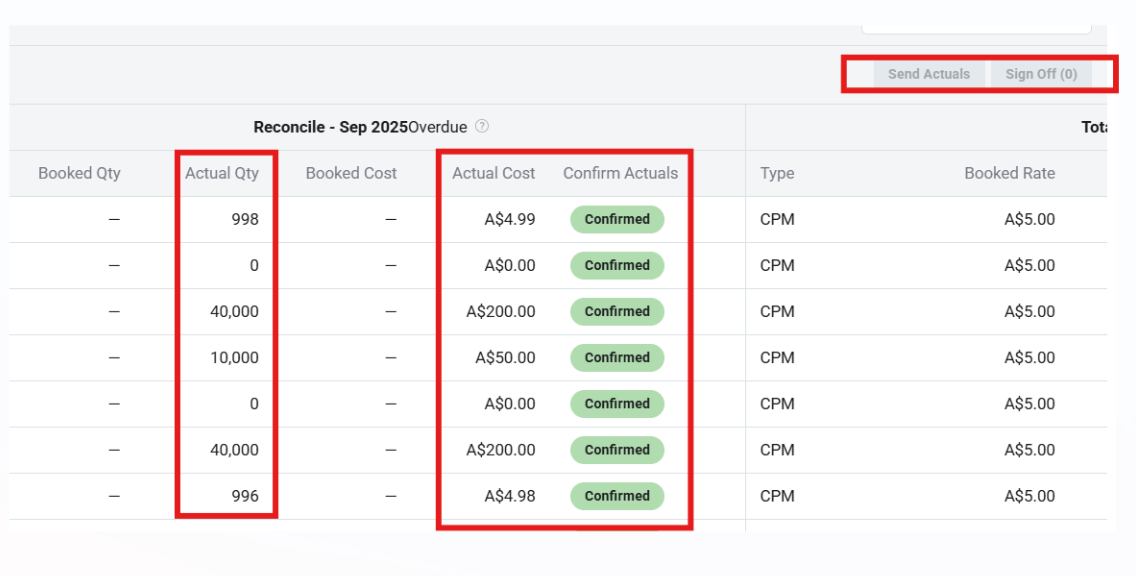Click the Type column header

click(x=777, y=173)
